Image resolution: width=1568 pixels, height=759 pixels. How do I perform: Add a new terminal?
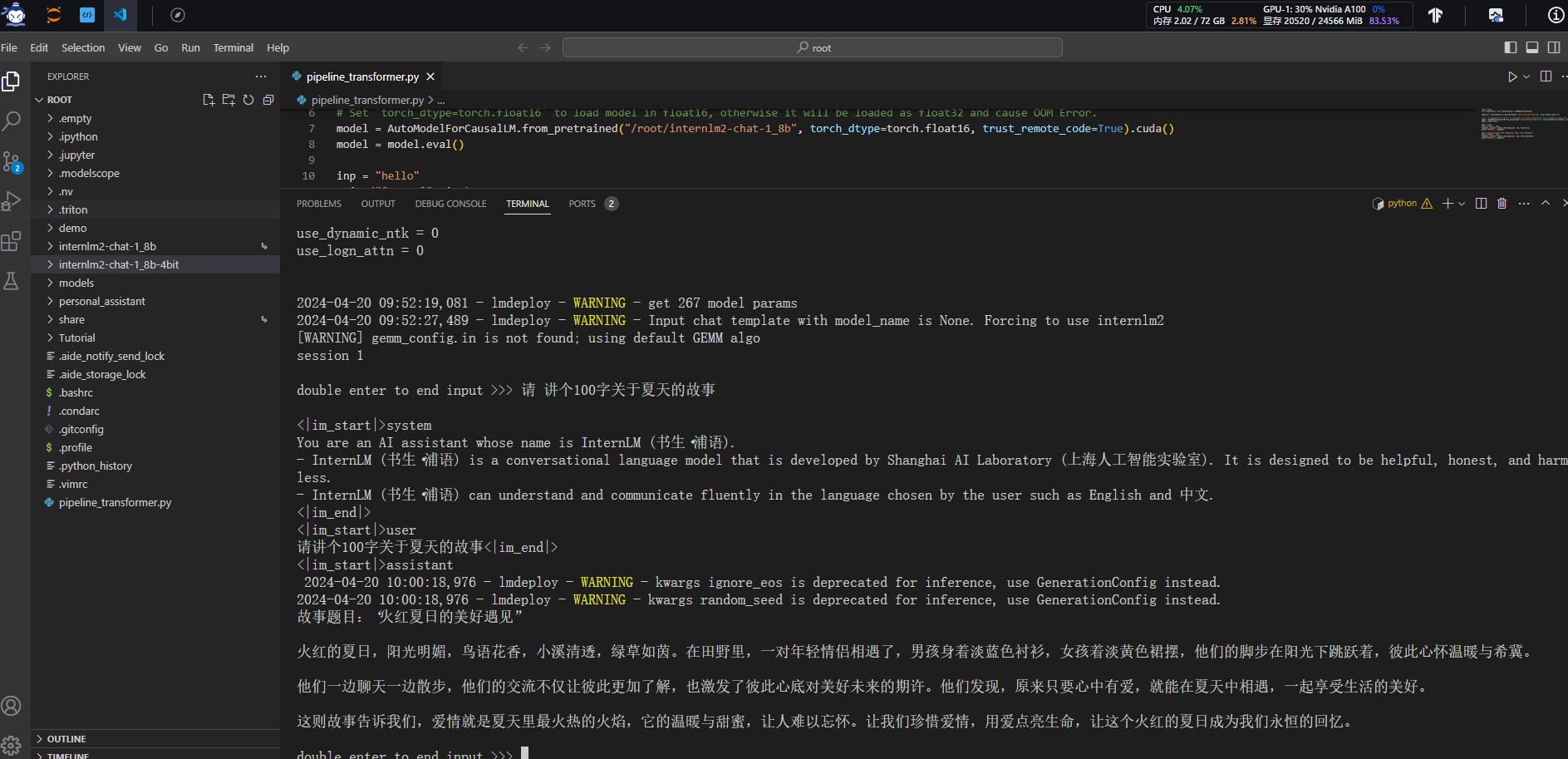click(1448, 204)
